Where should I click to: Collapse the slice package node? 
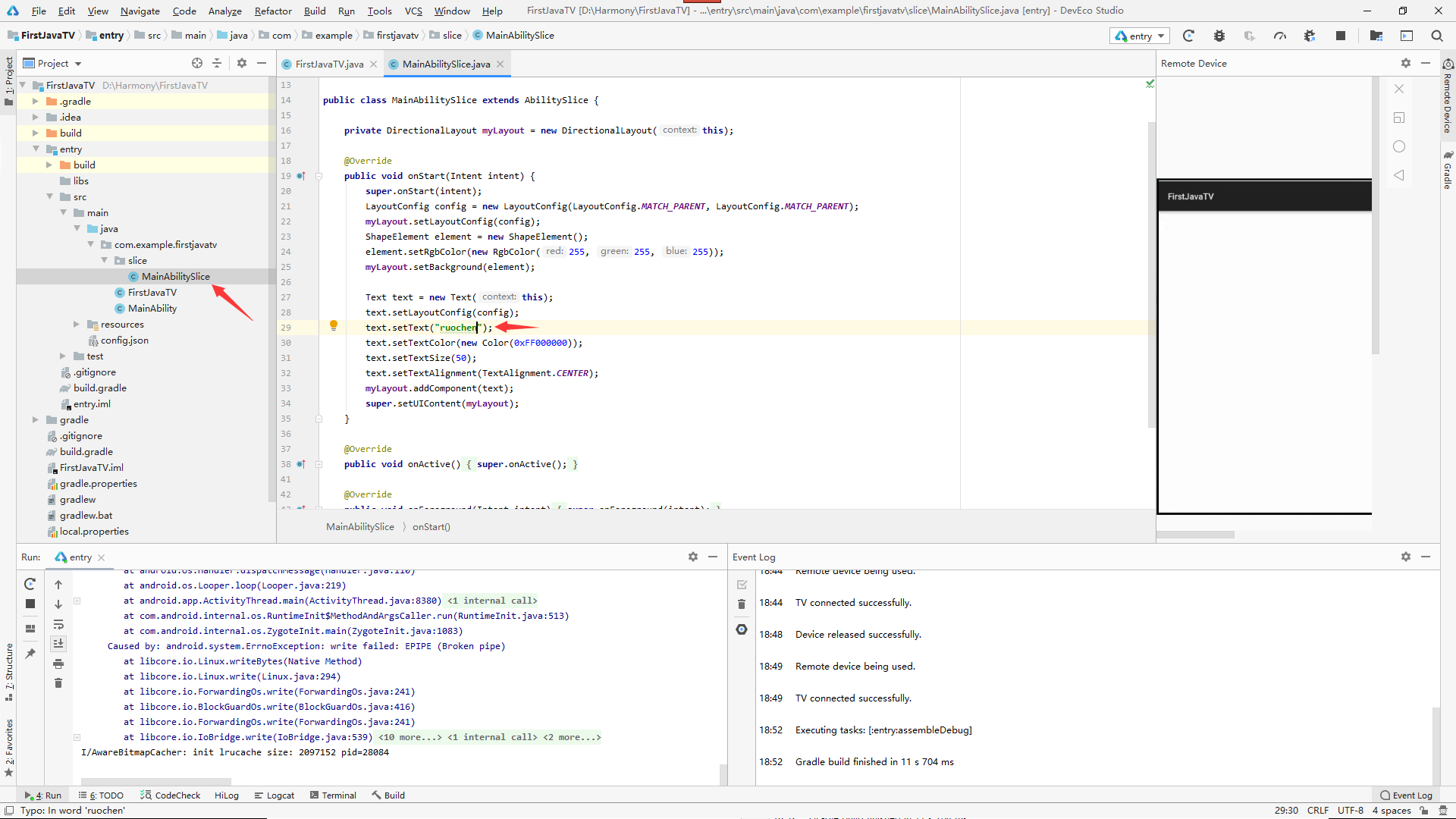pos(105,261)
